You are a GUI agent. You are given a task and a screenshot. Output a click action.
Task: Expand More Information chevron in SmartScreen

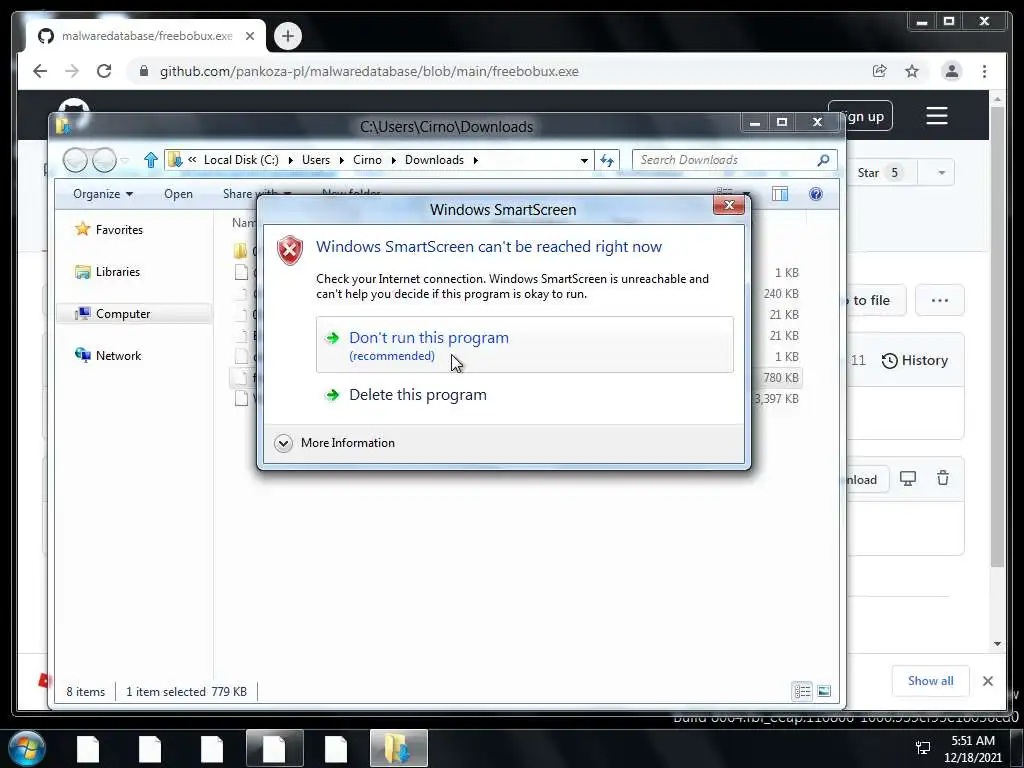pyautogui.click(x=283, y=443)
